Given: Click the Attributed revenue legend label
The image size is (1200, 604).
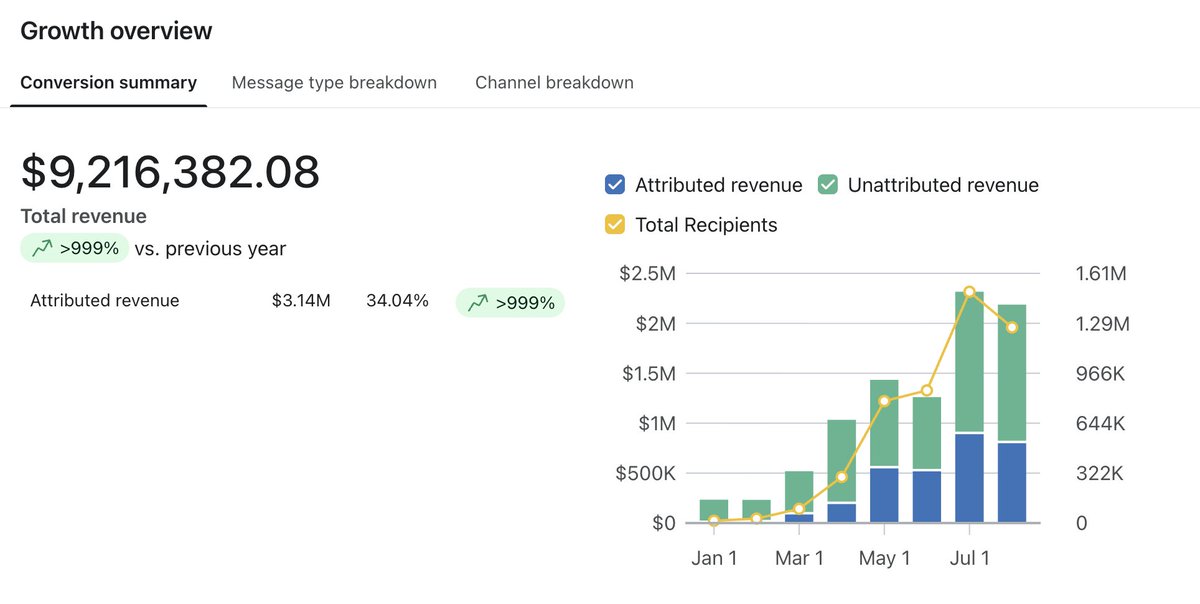Looking at the screenshot, I should coord(718,185).
